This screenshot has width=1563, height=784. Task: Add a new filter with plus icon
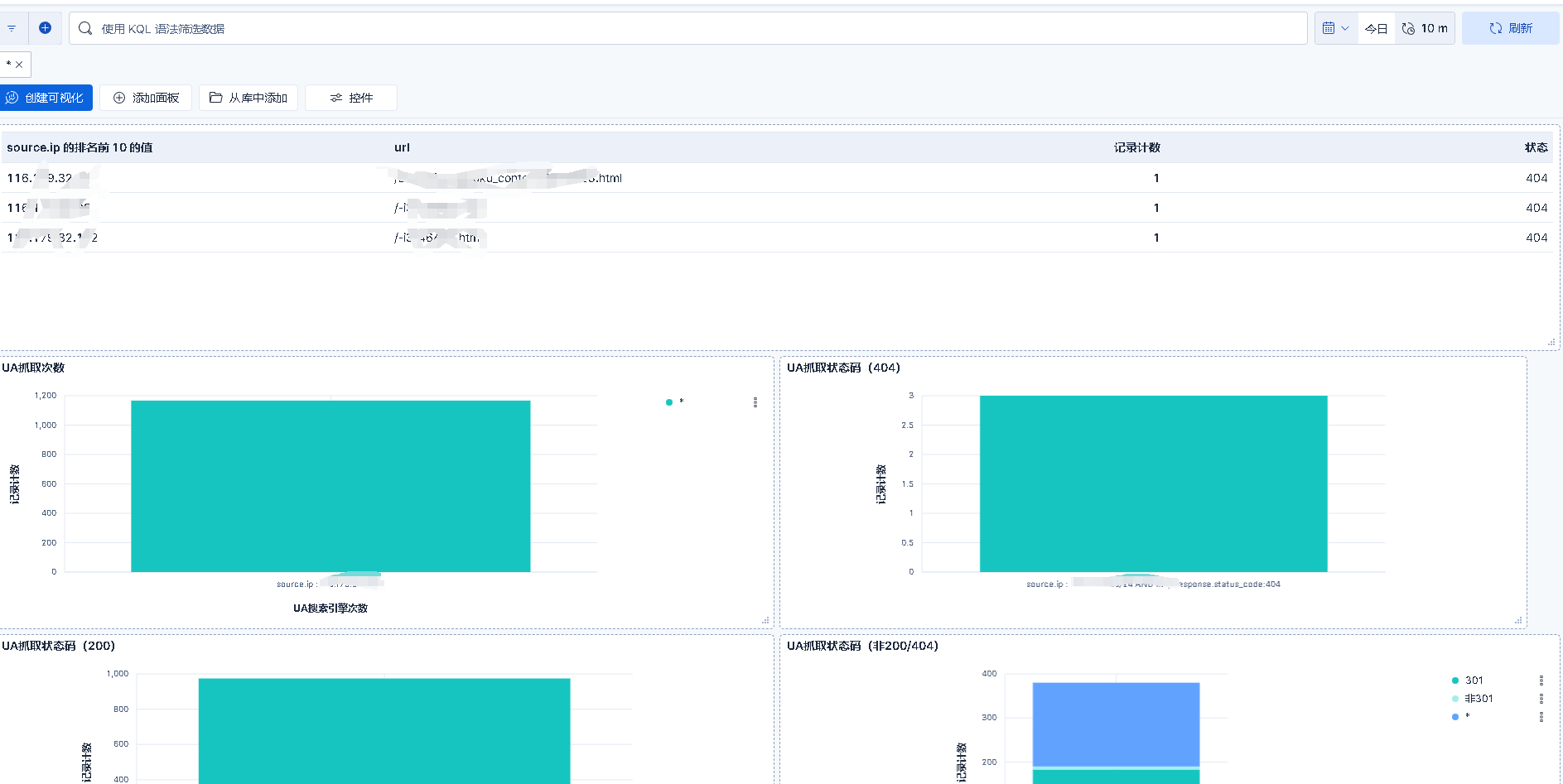tap(46, 28)
